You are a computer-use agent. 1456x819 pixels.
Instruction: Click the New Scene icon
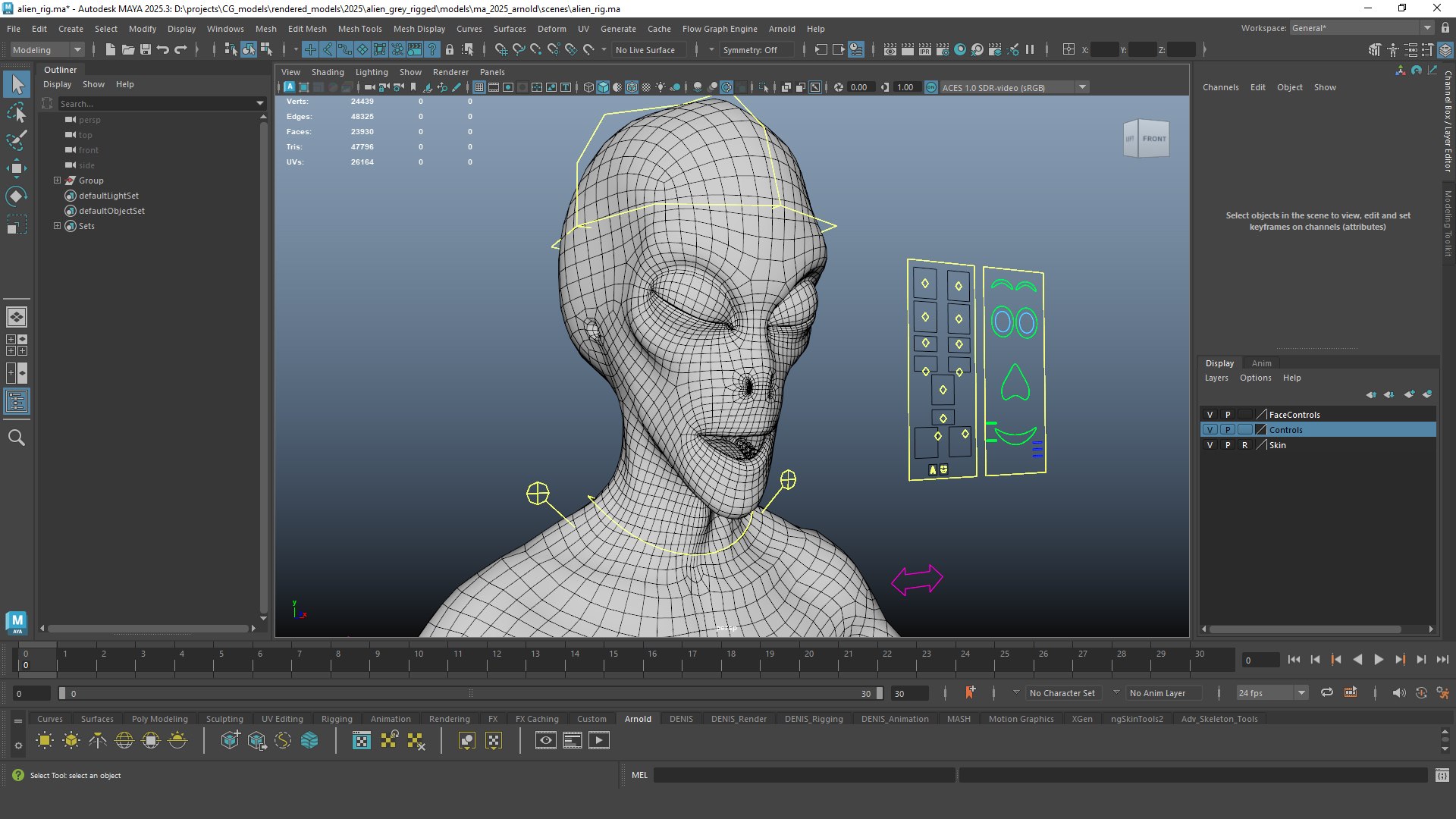[x=111, y=49]
